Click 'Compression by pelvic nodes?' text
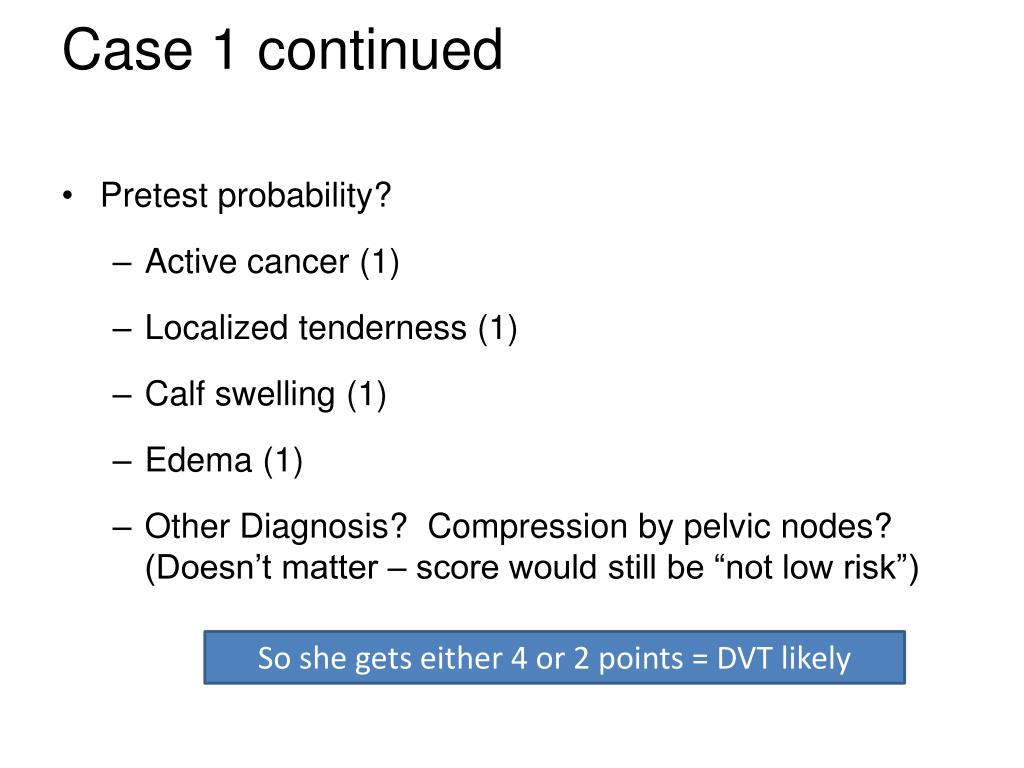This screenshot has height=768, width=1024. point(660,526)
